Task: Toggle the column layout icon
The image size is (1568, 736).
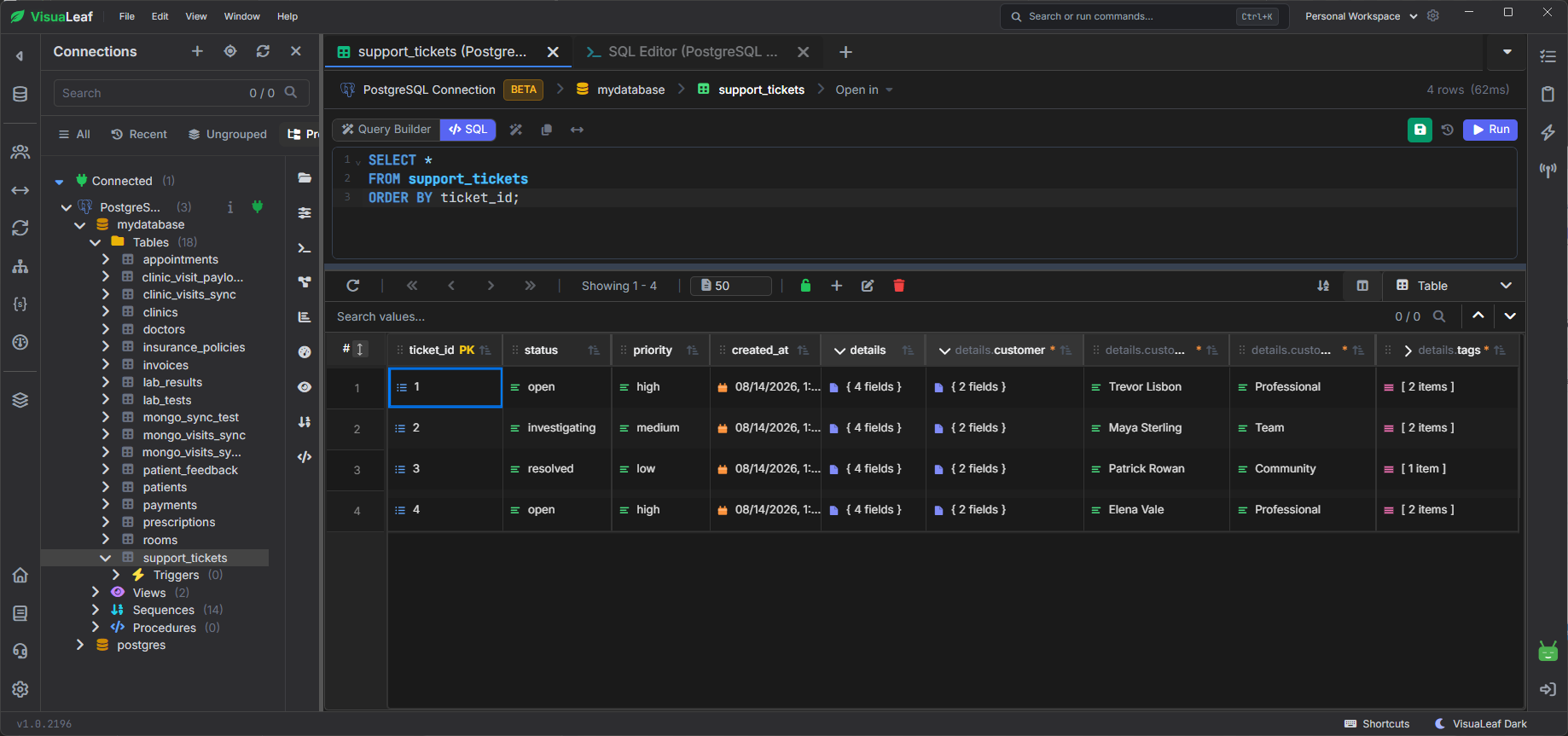Action: click(x=1362, y=286)
